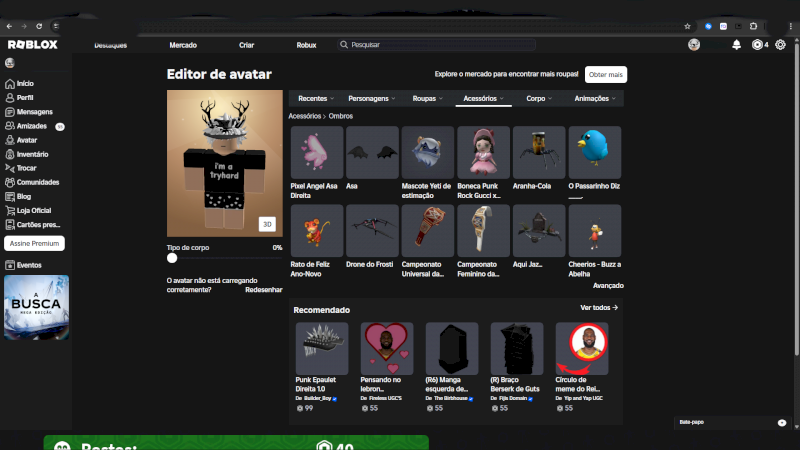Open Loja Oficial in sidebar
800x450 pixels.
tap(28, 210)
